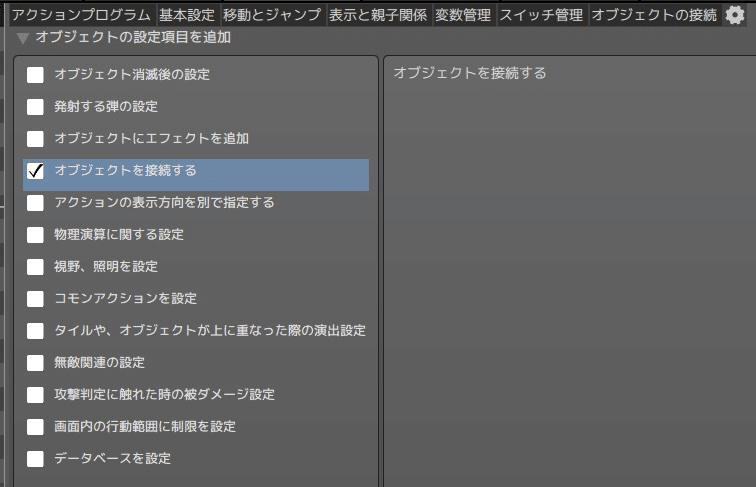Enable データベースを設定 checkbox
The width and height of the screenshot is (756, 487).
[x=35, y=459]
